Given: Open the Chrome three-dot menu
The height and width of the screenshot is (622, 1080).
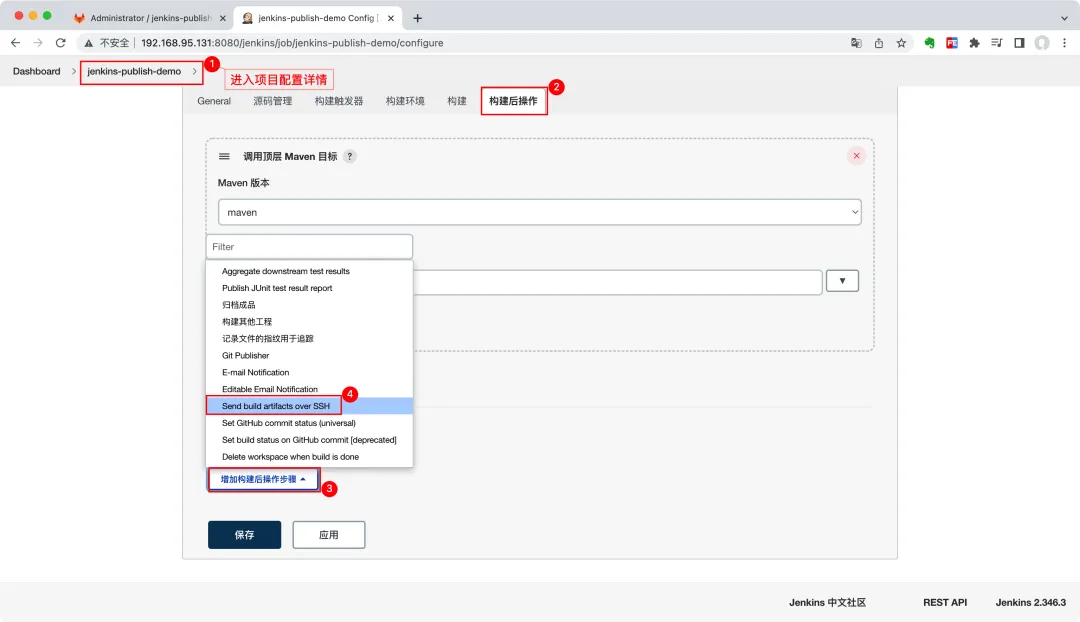Looking at the screenshot, I should [x=1064, y=43].
